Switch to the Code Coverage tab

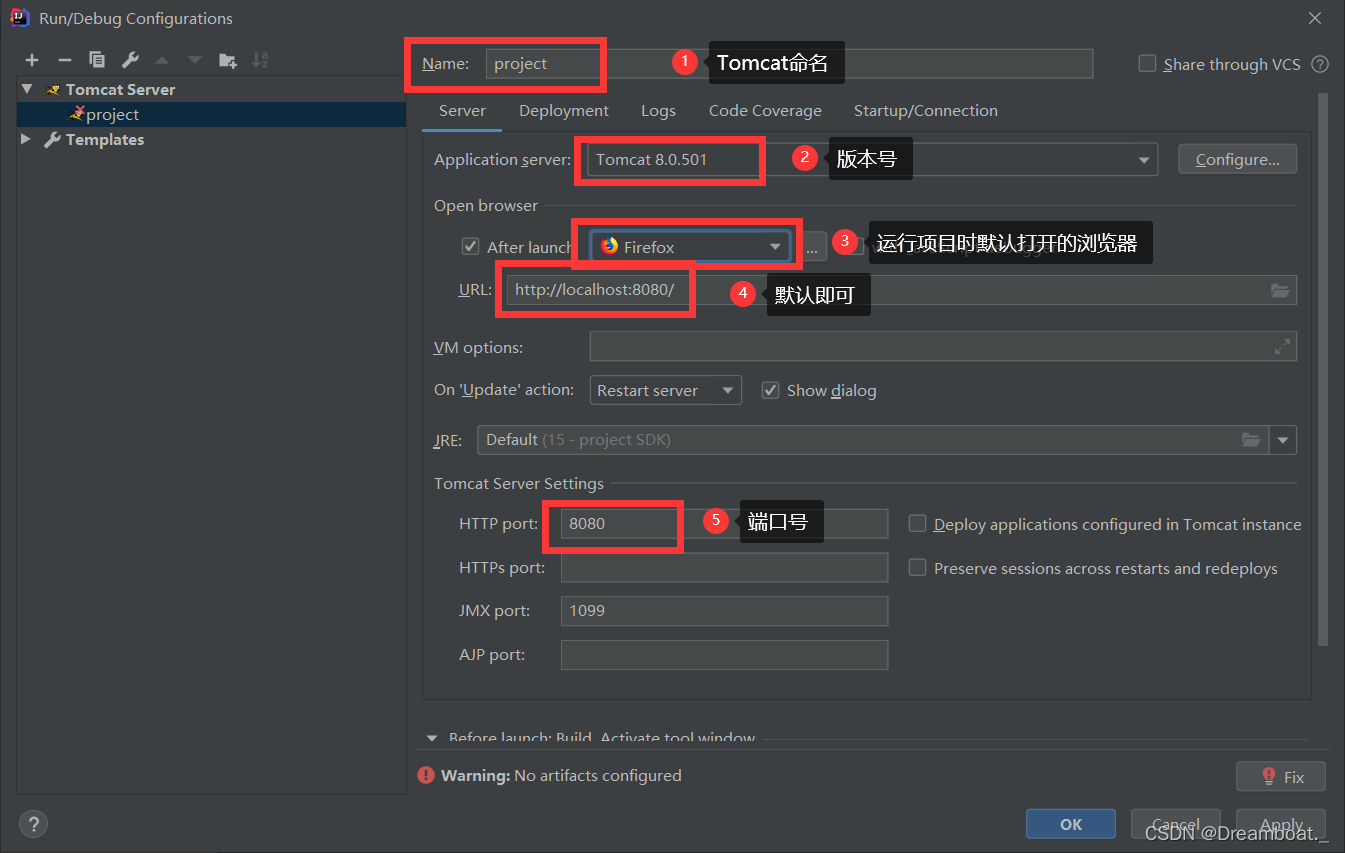coord(765,111)
